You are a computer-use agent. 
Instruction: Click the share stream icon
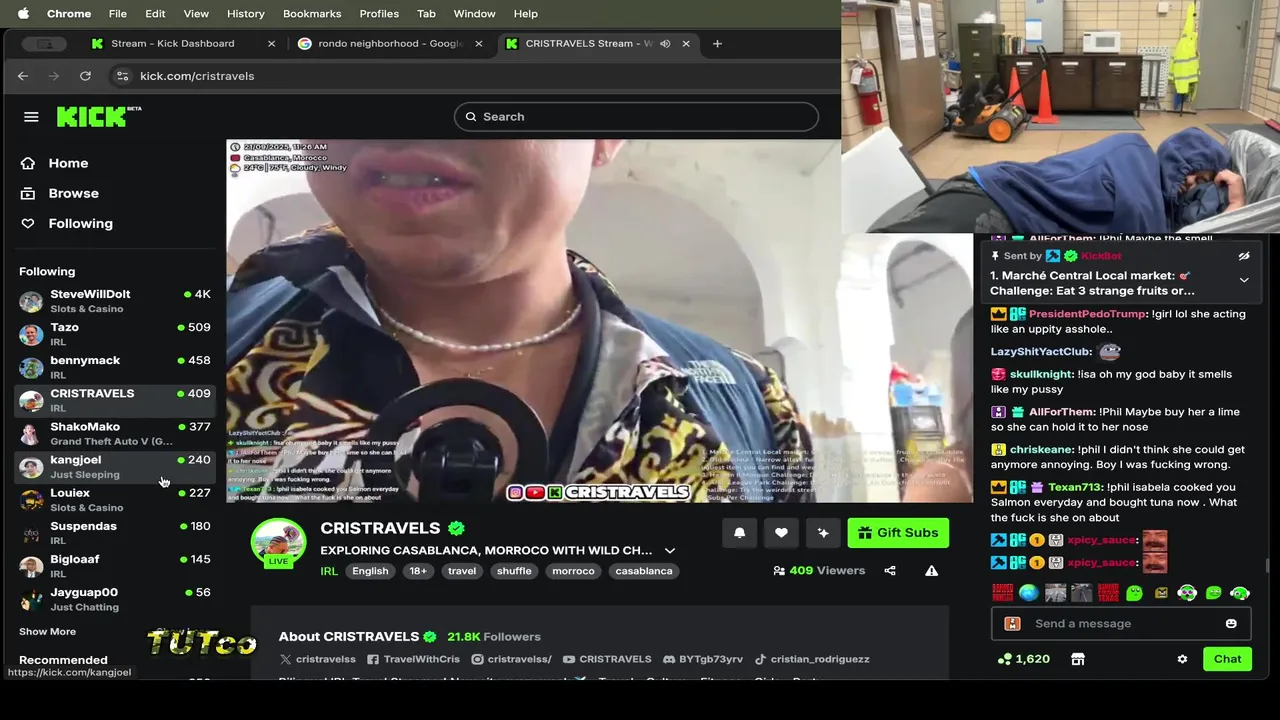890,571
